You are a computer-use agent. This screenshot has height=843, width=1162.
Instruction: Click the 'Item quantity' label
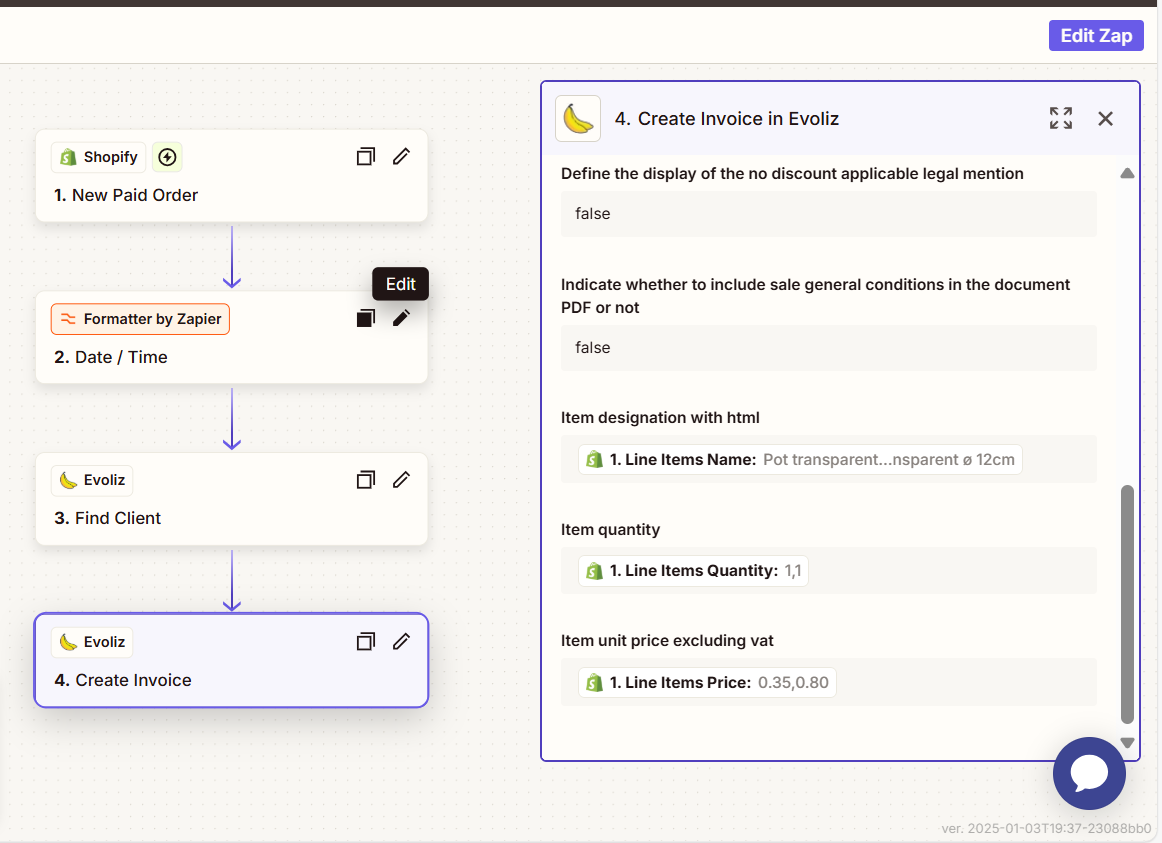pos(610,530)
